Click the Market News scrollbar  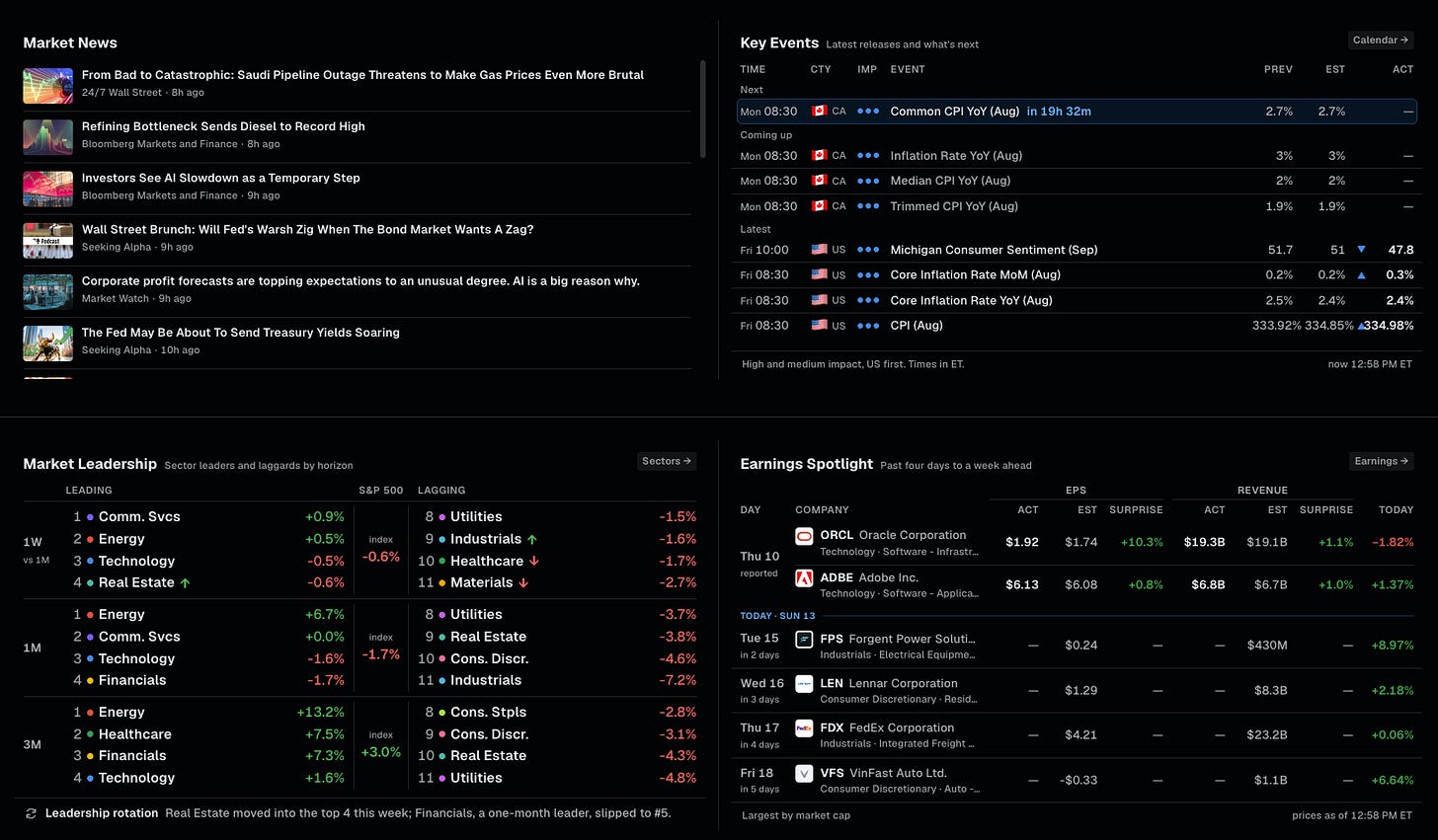[x=703, y=109]
